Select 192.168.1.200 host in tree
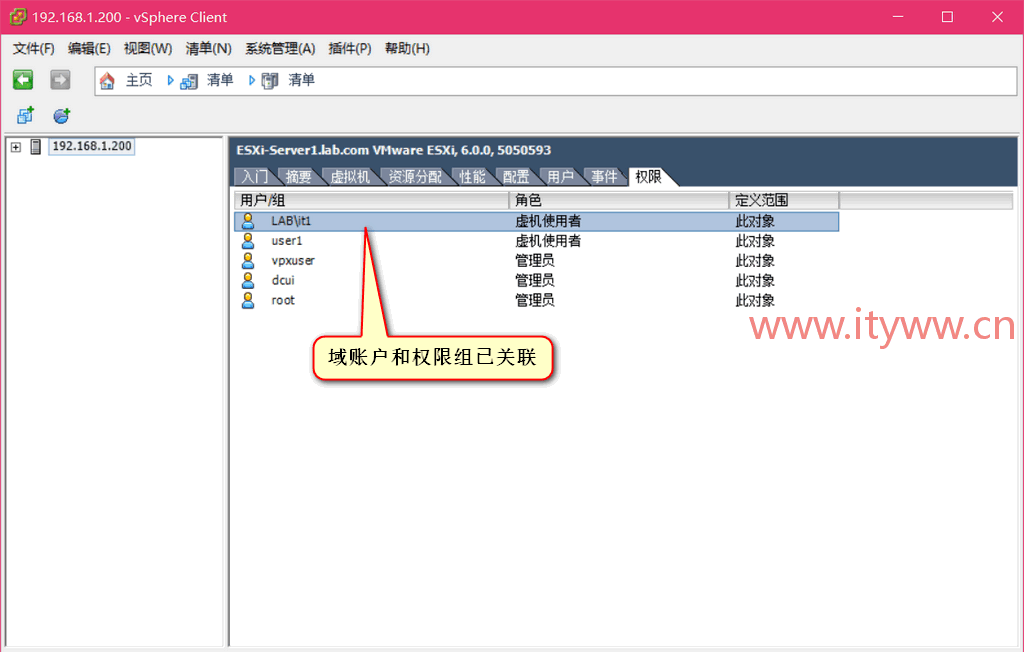The width and height of the screenshot is (1024, 652). click(x=92, y=146)
